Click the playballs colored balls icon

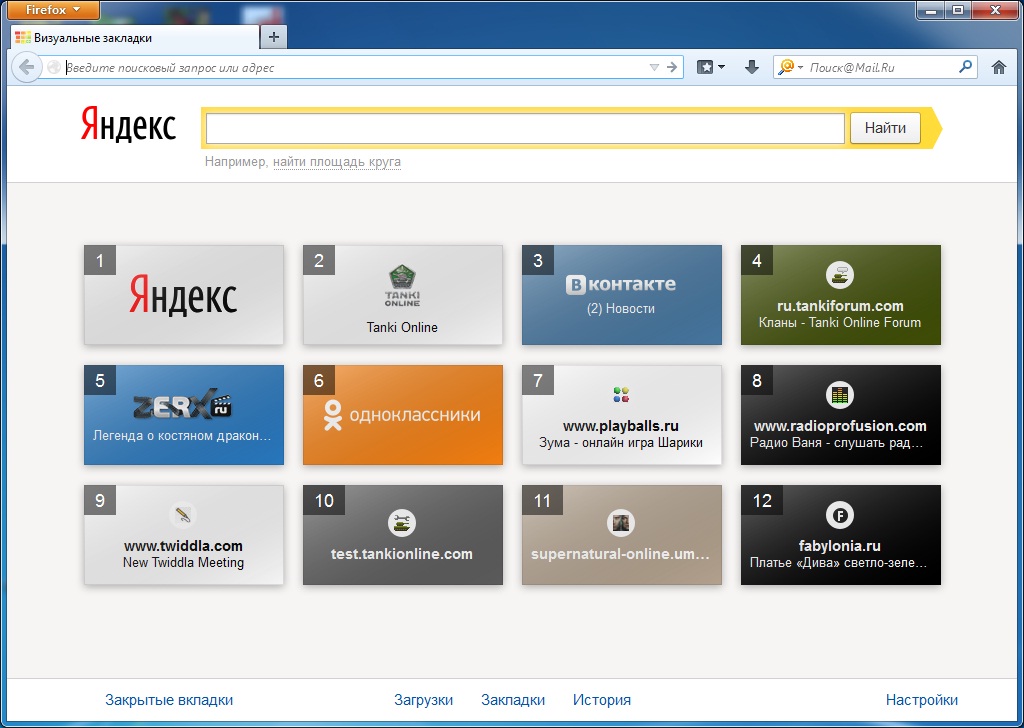621,394
